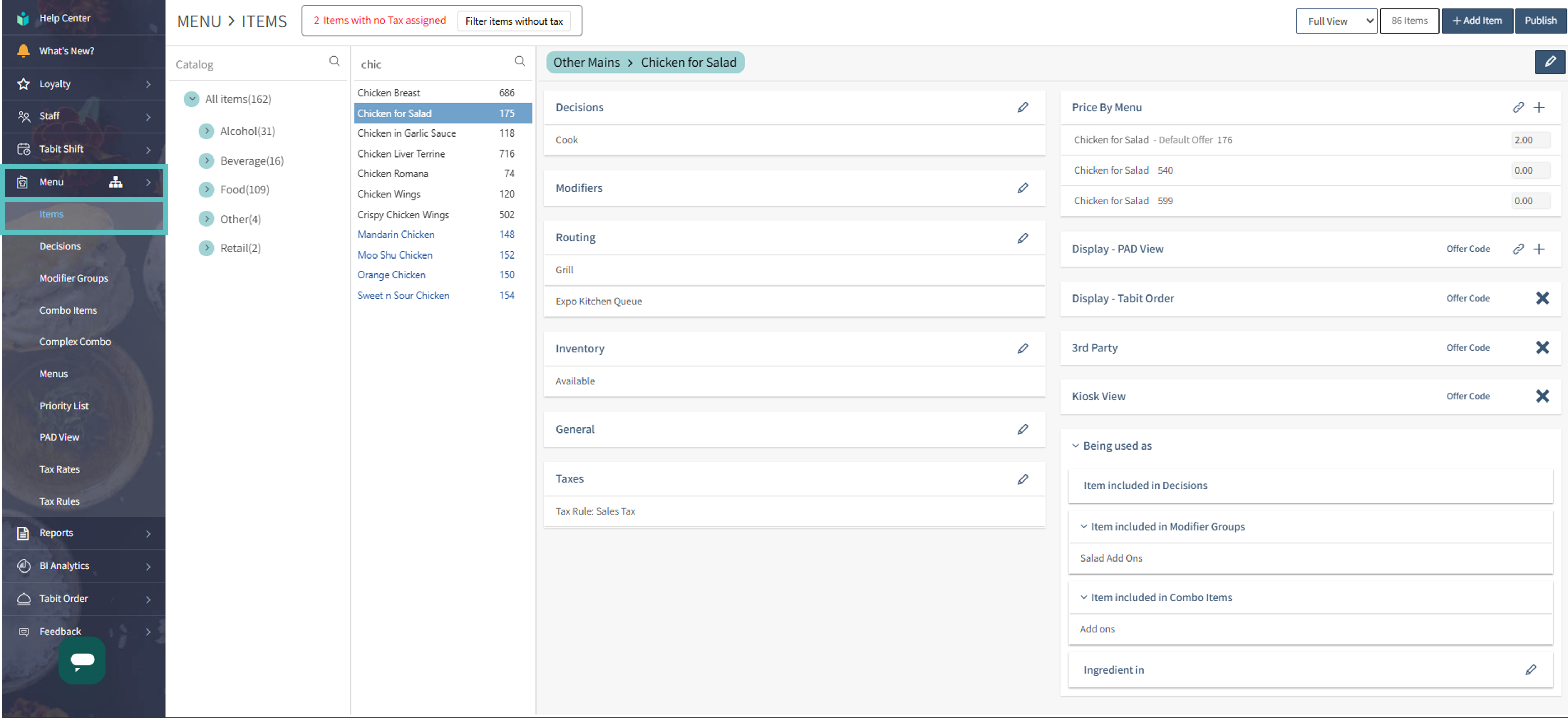Image resolution: width=1568 pixels, height=718 pixels.
Task: Click the link icon in Price By Menu
Action: (x=1518, y=107)
